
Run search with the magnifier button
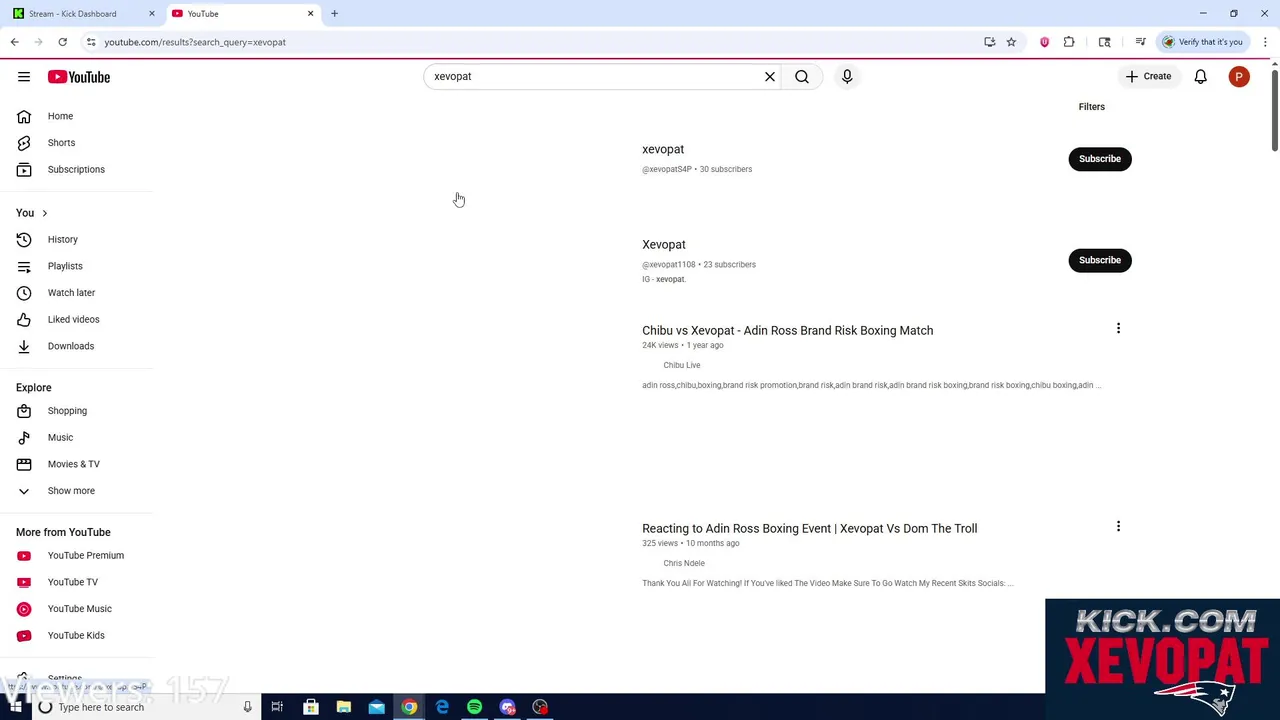(x=802, y=76)
